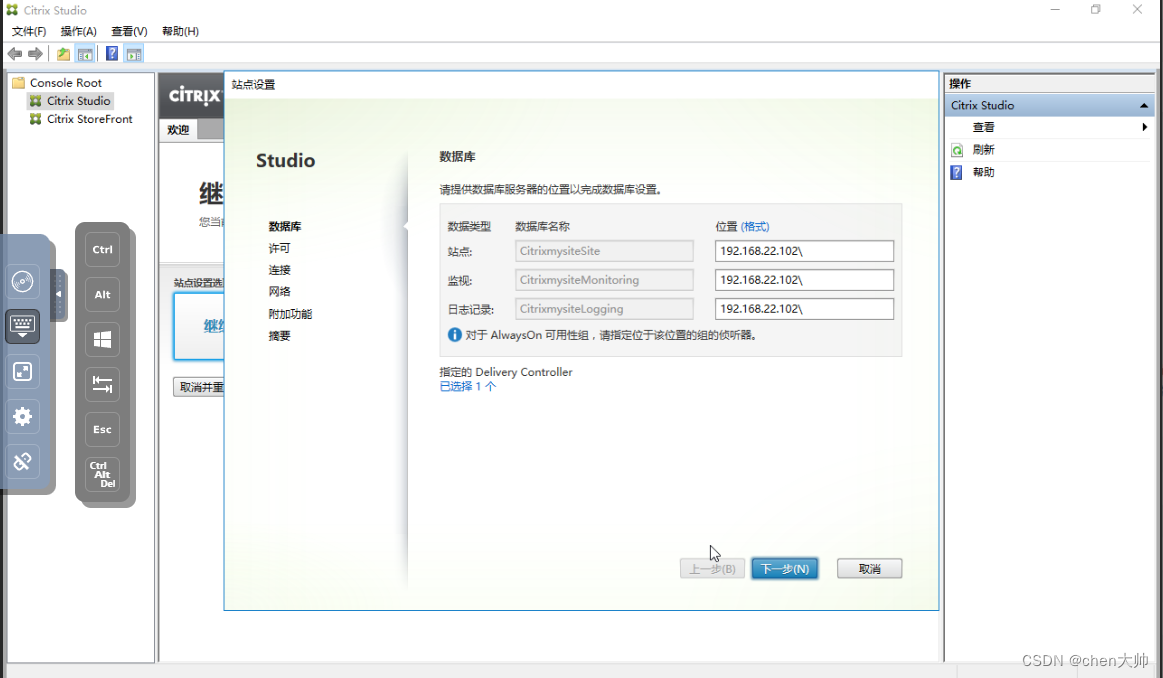
Task: Open the 操作(A) menu
Action: [x=79, y=31]
